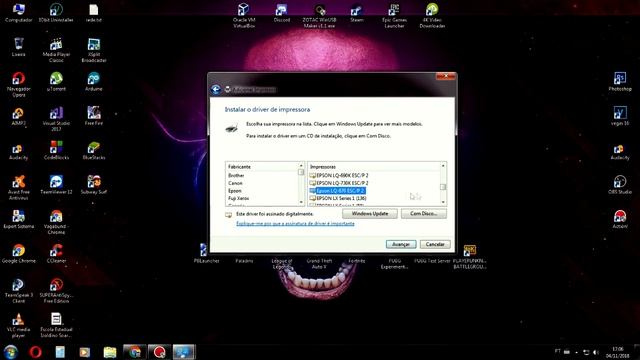Click Avançar to continue the wizard
The image size is (640, 360).
tap(401, 244)
